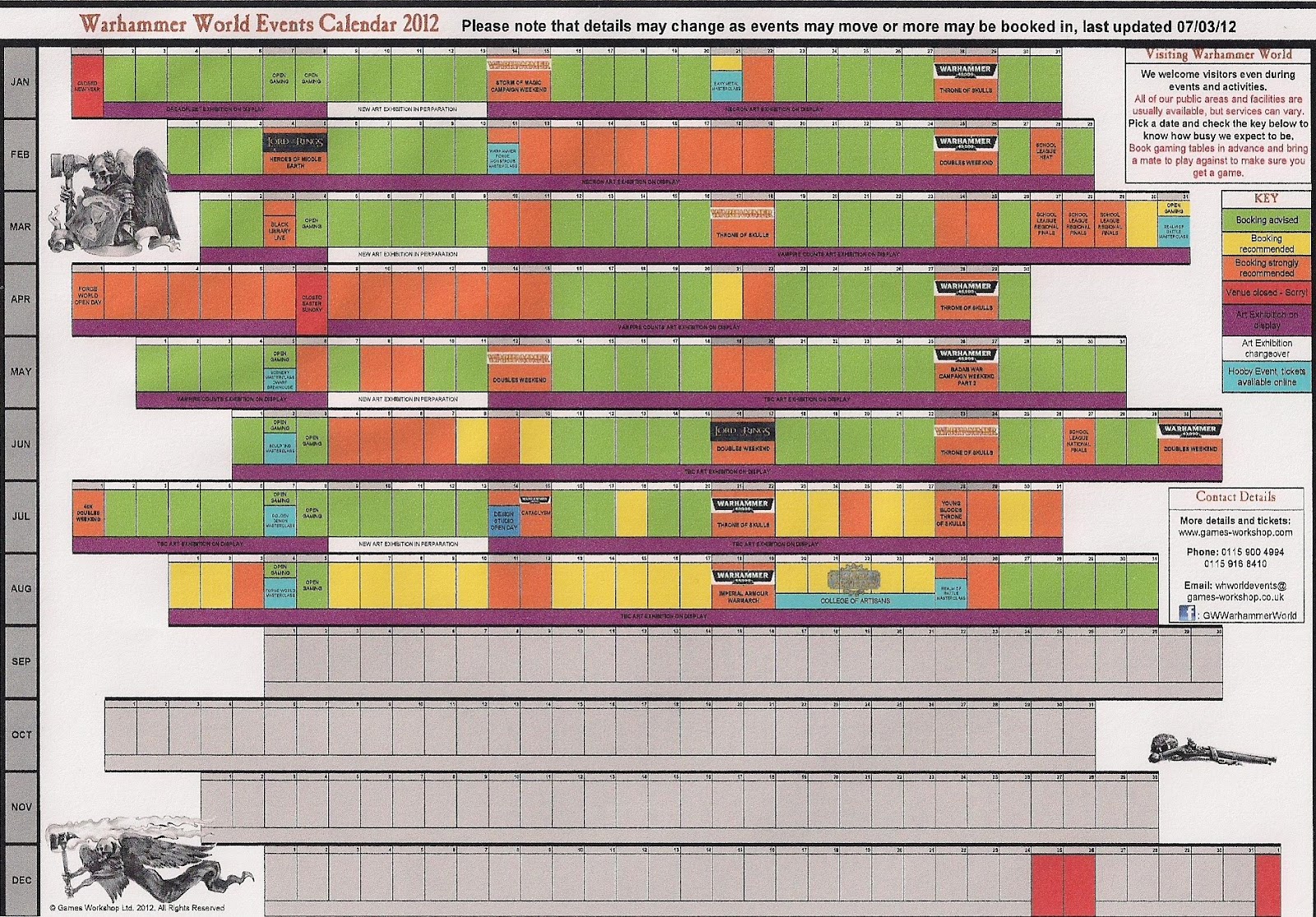
Task: Click the Warhammer logo above March Throne of Skulls
Action: click(x=743, y=214)
